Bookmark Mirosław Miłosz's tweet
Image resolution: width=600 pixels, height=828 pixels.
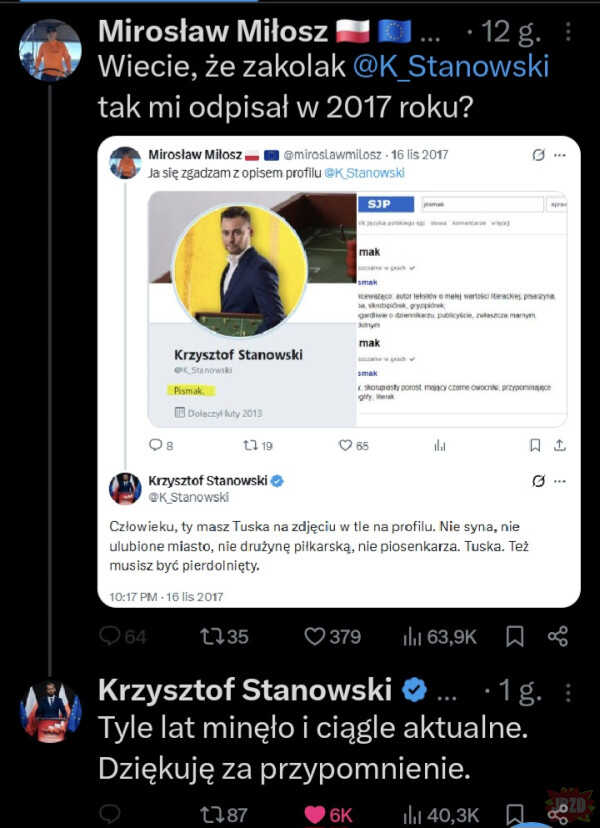(x=514, y=636)
